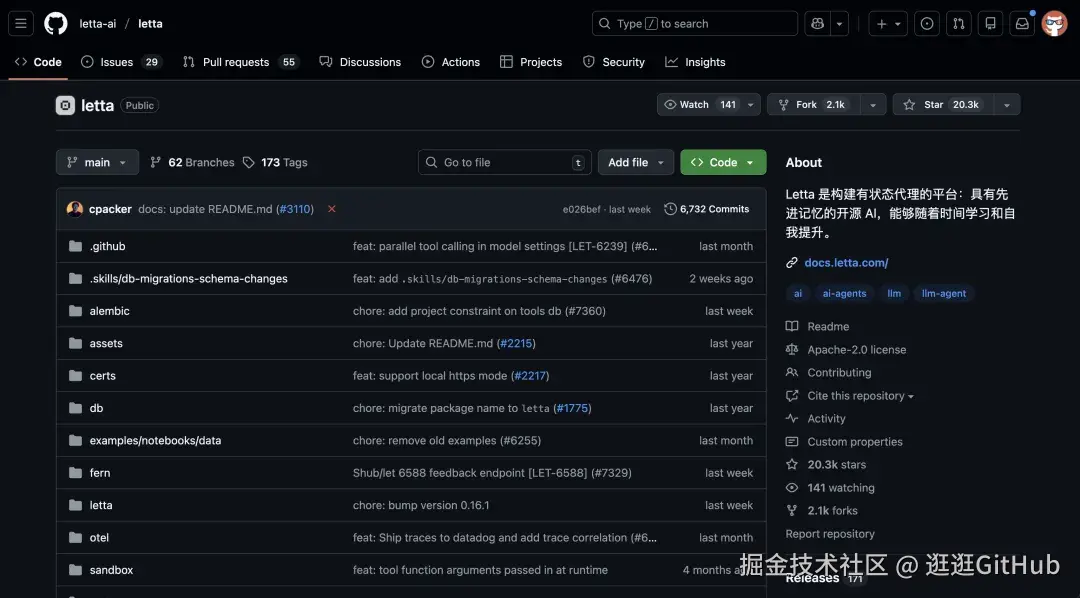The height and width of the screenshot is (598, 1080).
Task: Open examples/notebooks/data folder
Action: click(x=155, y=440)
